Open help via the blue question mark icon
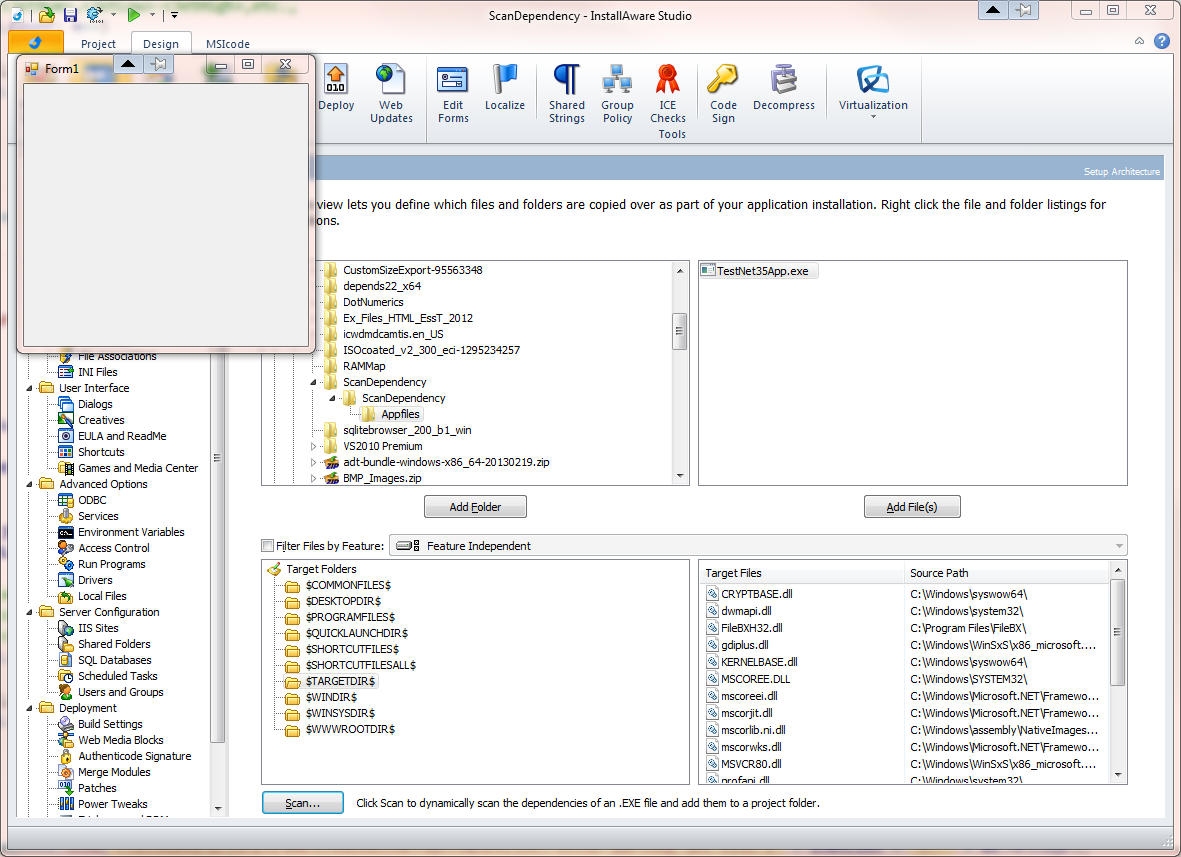Viewport: 1181px width, 857px height. pyautogui.click(x=1162, y=41)
